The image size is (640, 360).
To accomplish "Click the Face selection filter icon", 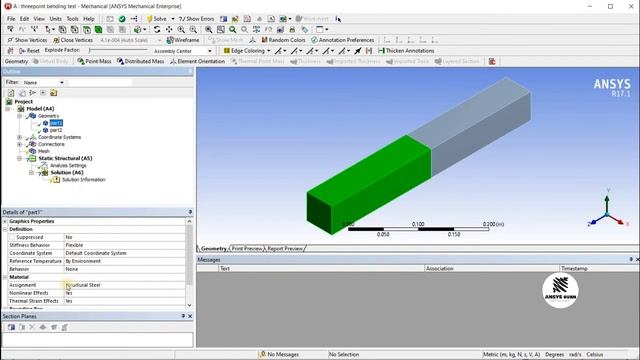I will point(87,29).
